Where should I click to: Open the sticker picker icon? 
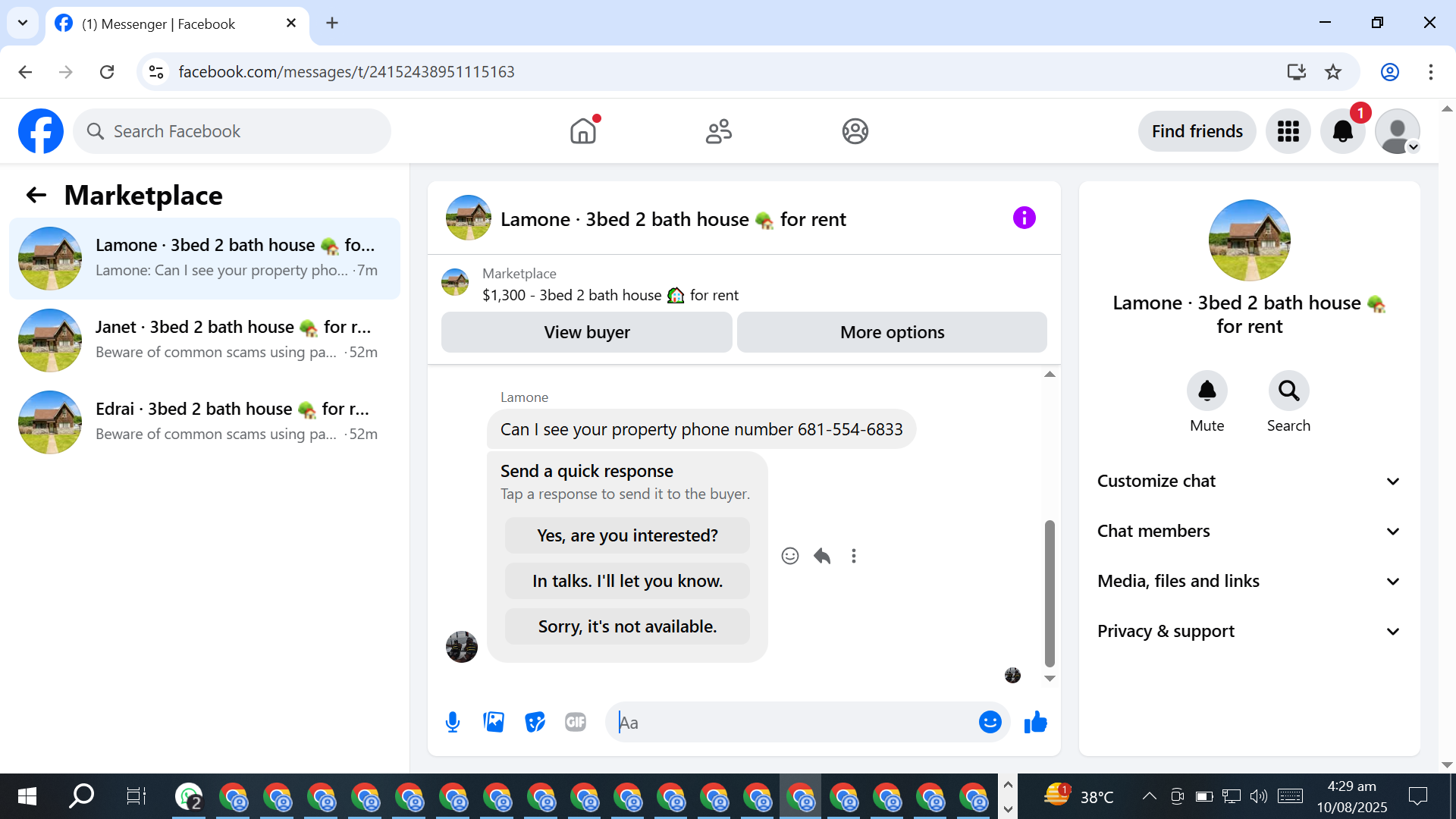coord(535,722)
